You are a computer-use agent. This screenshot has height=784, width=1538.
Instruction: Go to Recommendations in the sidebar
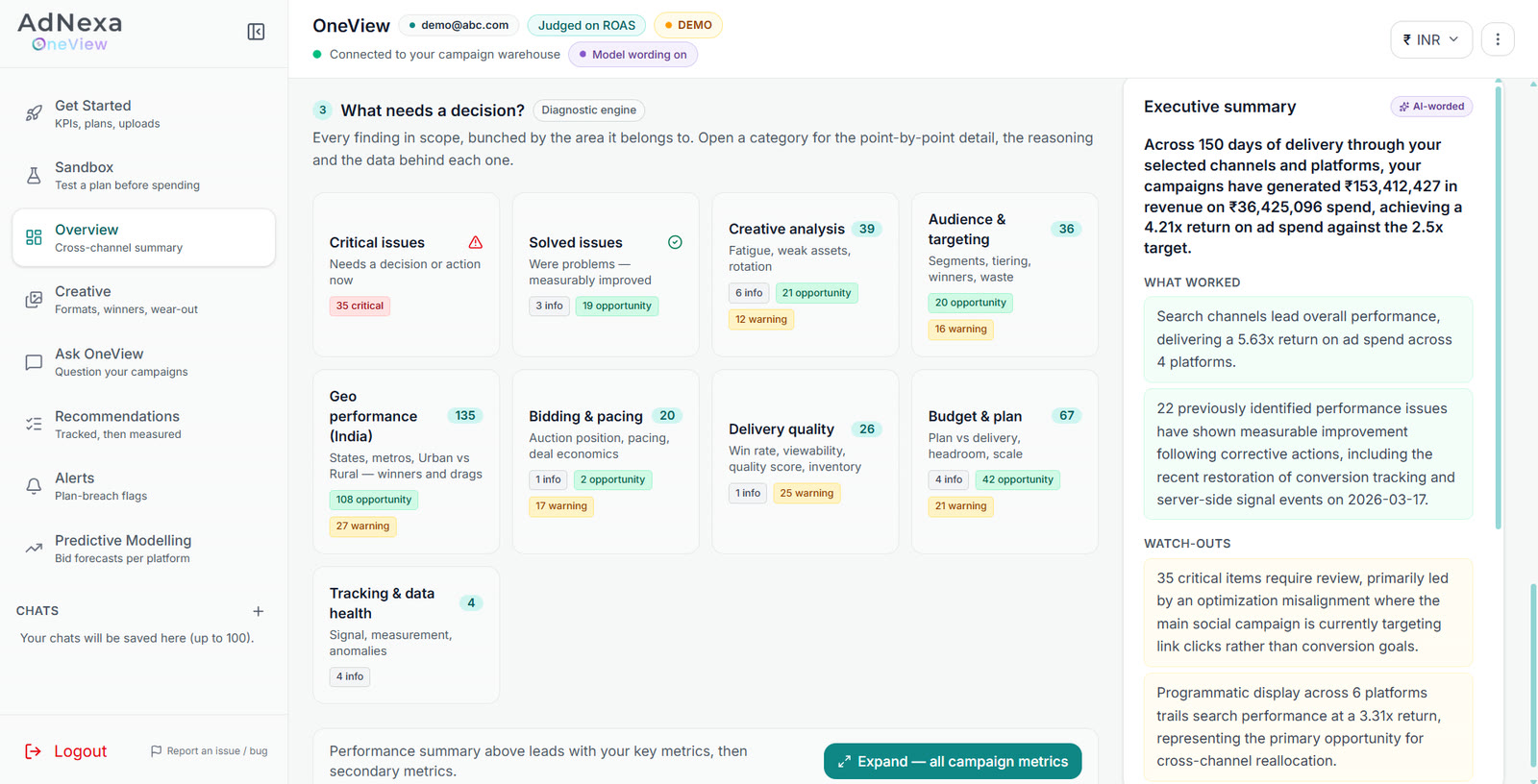(x=144, y=424)
